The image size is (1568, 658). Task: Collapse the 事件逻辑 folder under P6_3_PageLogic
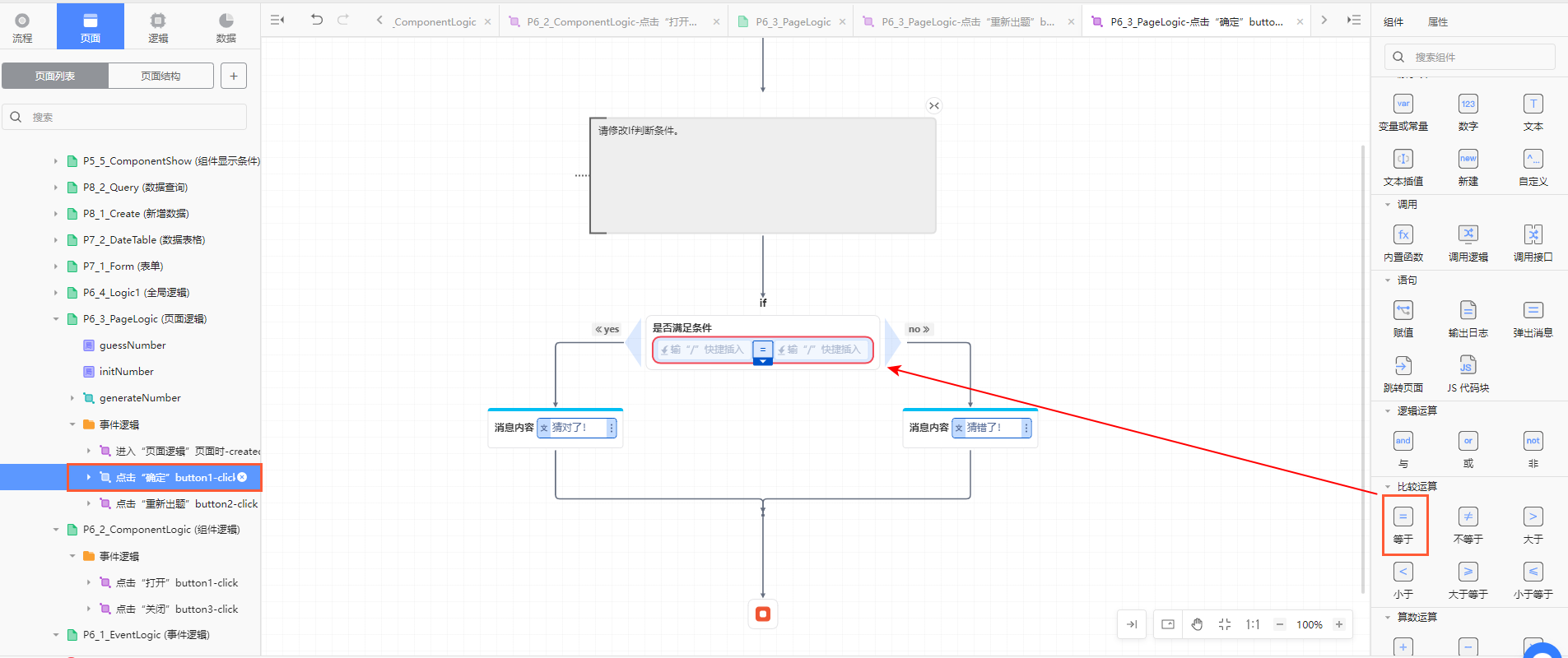72,425
